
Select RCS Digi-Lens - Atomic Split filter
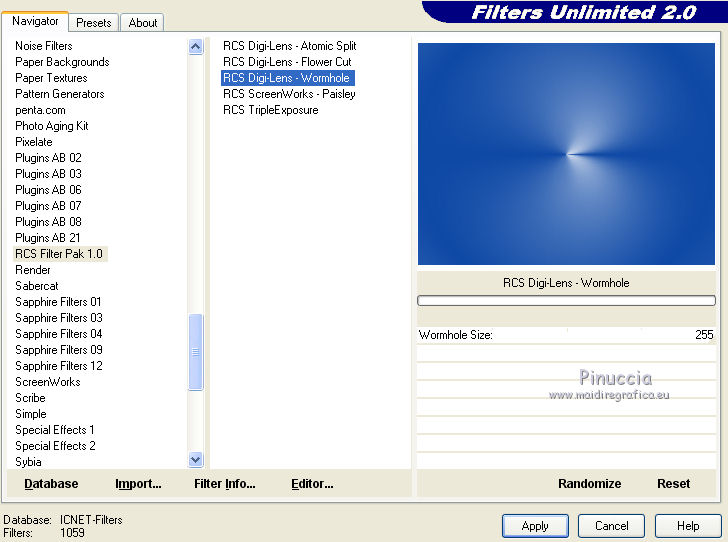tap(289, 46)
